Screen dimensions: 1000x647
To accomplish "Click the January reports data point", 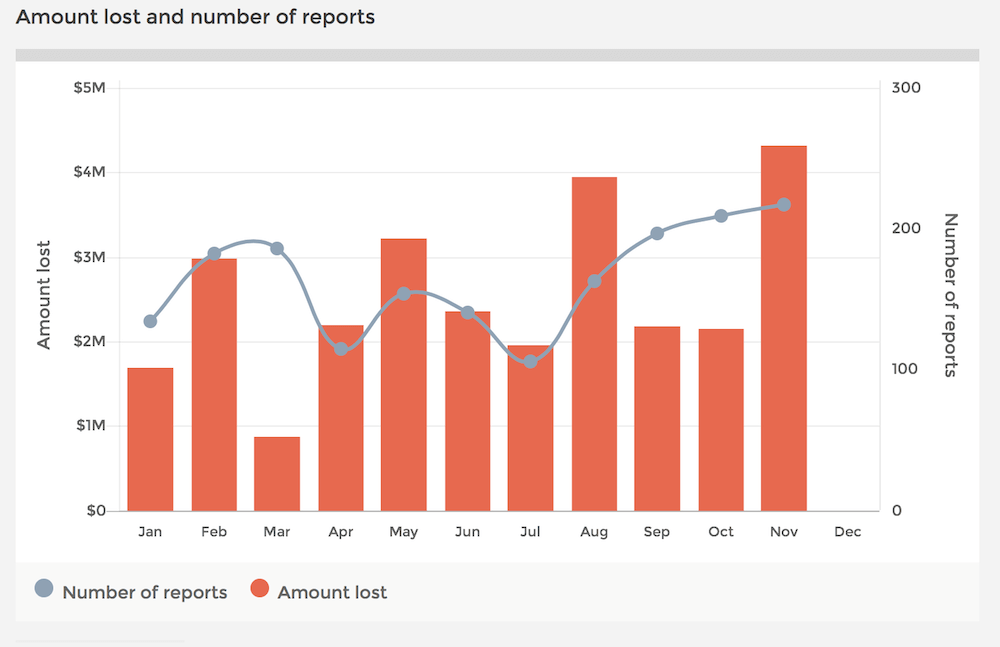I will [x=151, y=321].
